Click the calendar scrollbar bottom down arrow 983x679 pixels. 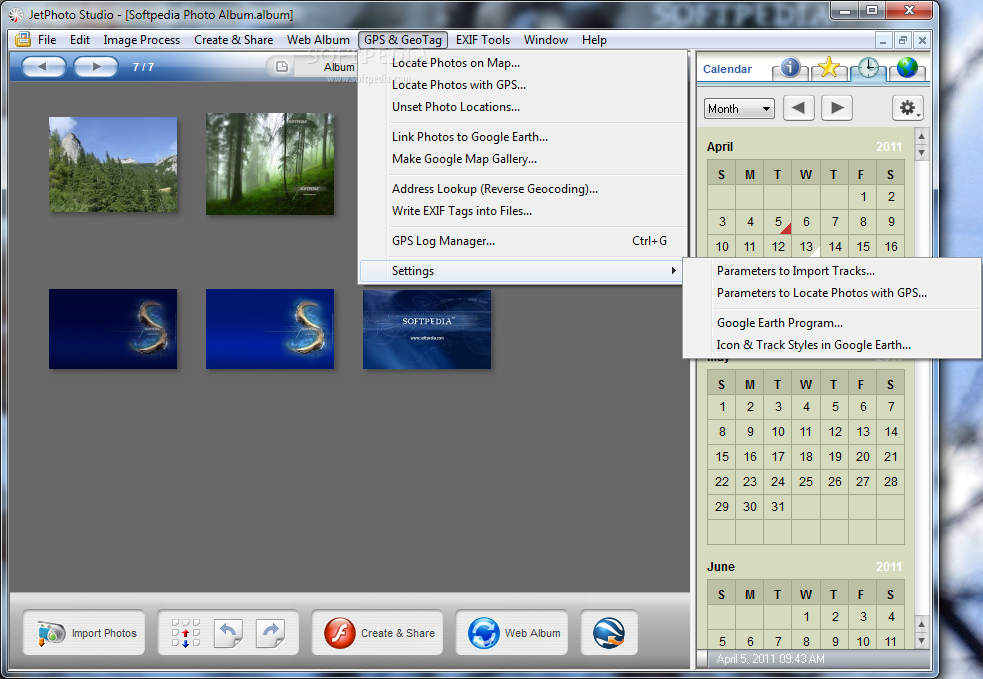pos(921,641)
